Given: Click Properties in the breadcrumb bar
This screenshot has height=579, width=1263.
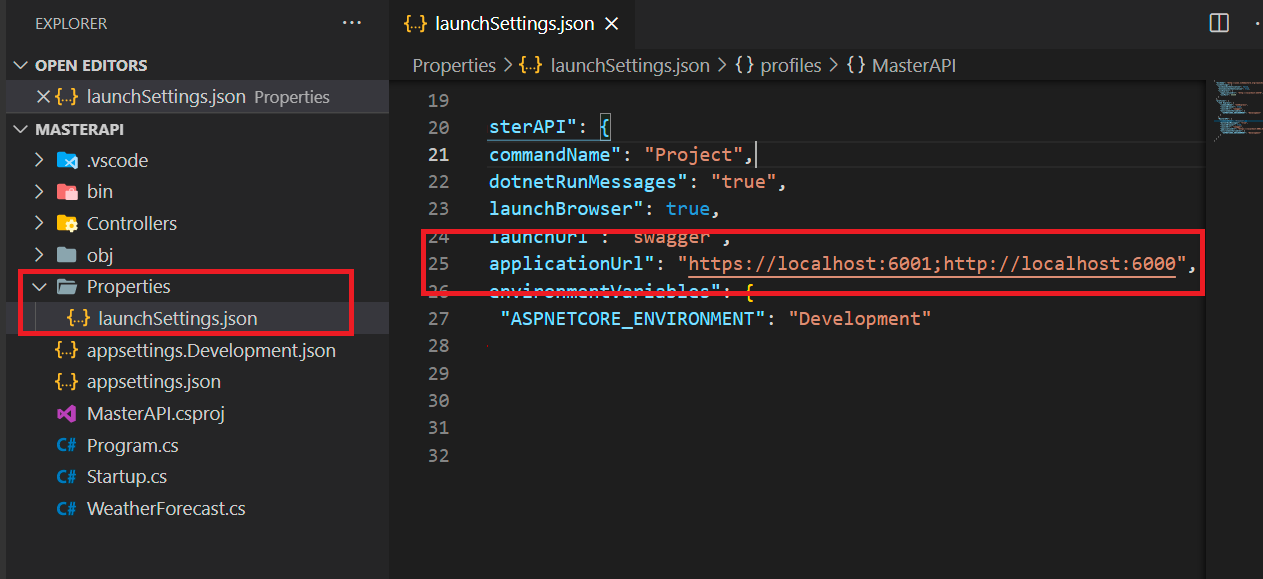Looking at the screenshot, I should click(x=454, y=64).
